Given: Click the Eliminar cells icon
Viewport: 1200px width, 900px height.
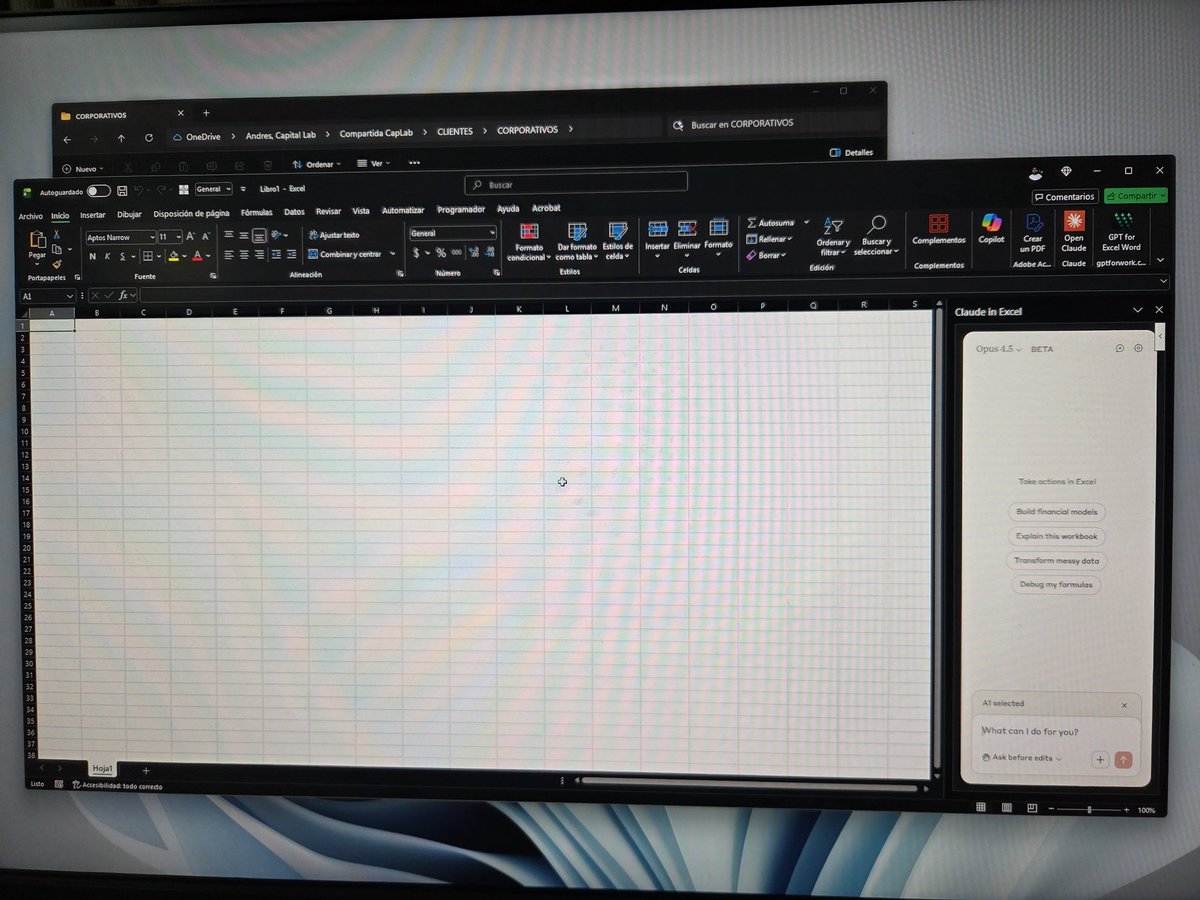Looking at the screenshot, I should [687, 229].
